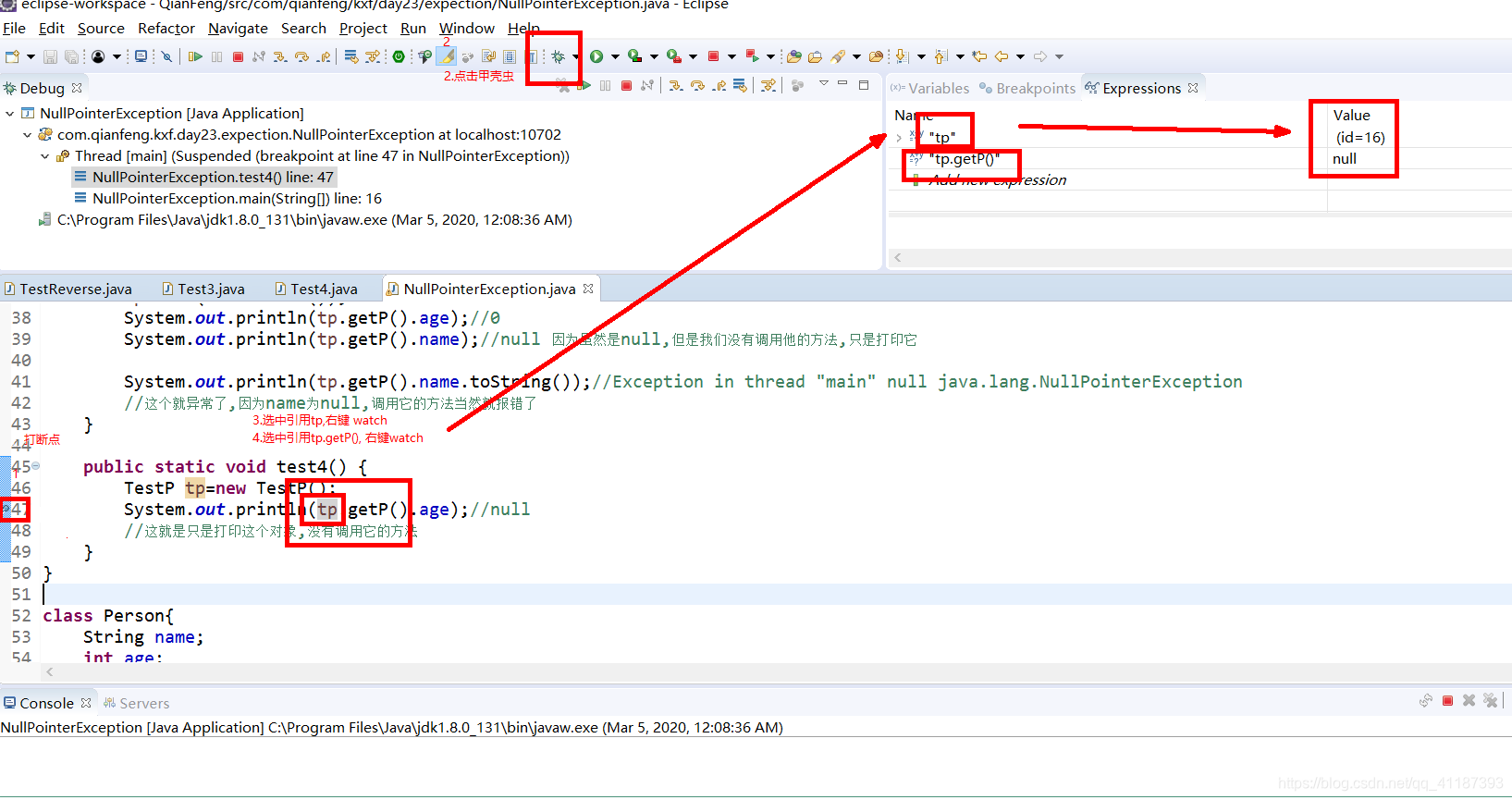Click the Save All toolbar icon
Viewport: 1512px width, 800px height.
pyautogui.click(x=71, y=56)
